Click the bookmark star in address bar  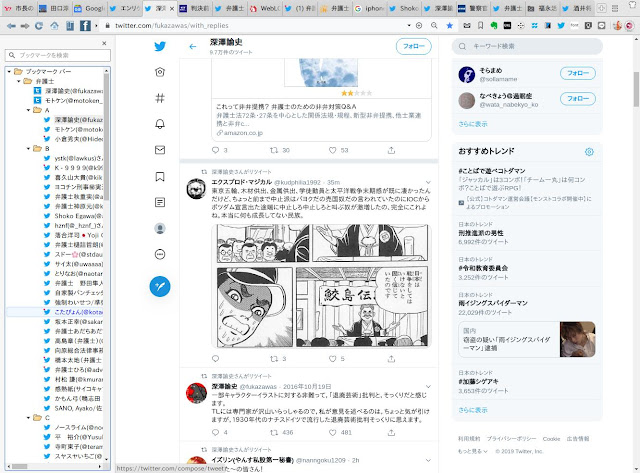point(449,25)
